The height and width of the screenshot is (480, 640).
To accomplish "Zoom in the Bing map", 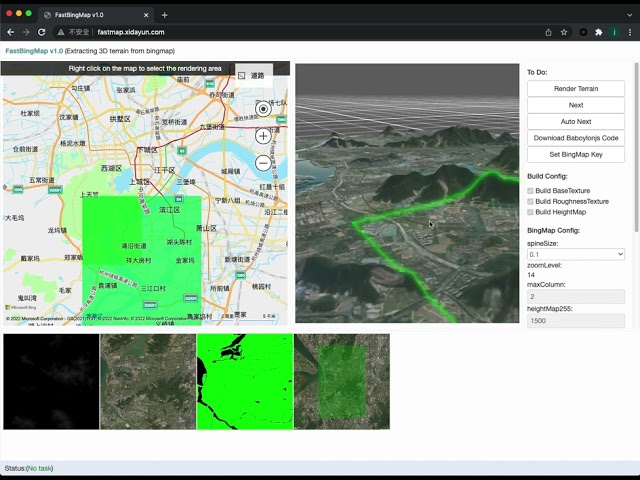I will (263, 136).
